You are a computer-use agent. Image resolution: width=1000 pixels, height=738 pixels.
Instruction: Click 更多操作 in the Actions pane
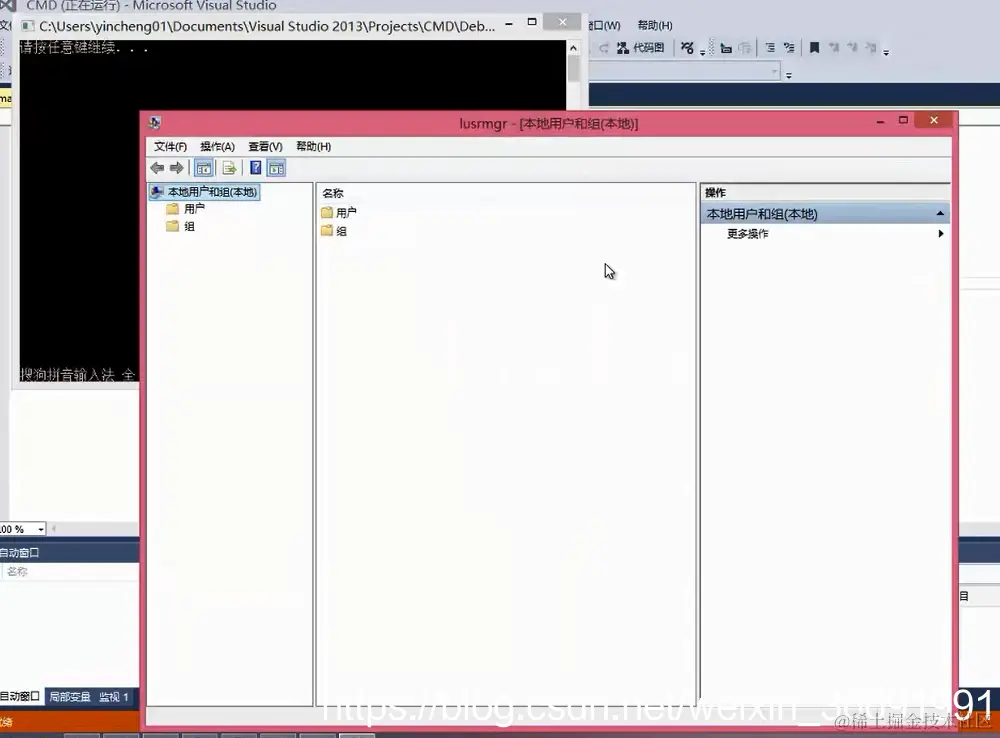pos(747,234)
